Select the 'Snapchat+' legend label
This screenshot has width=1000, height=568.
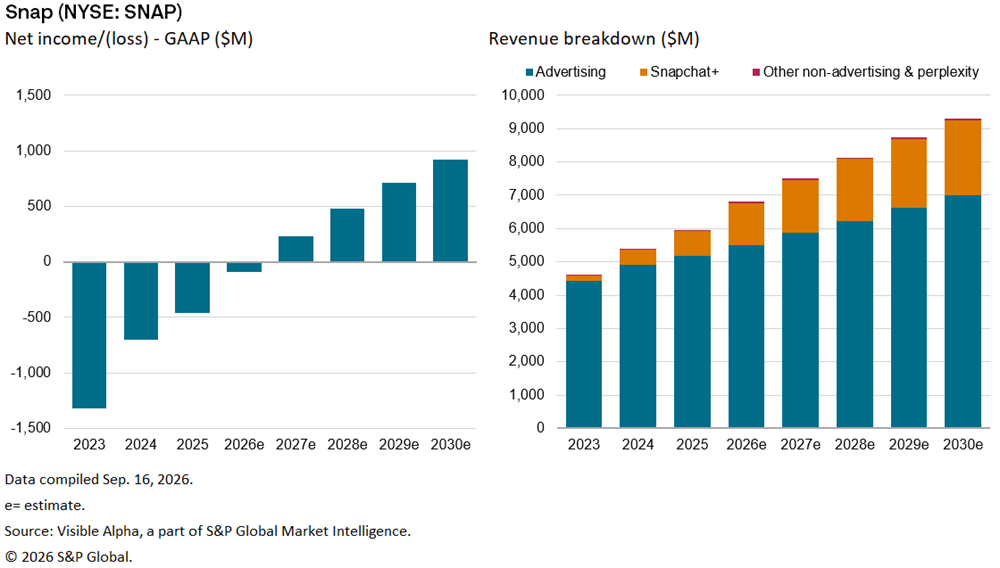[684, 72]
